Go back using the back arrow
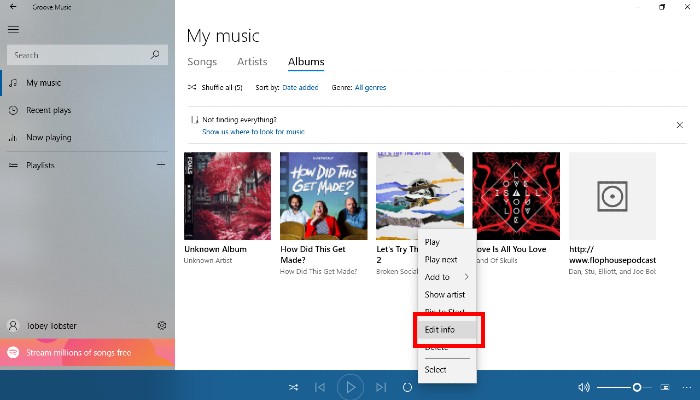Image resolution: width=700 pixels, height=400 pixels. pyautogui.click(x=10, y=7)
